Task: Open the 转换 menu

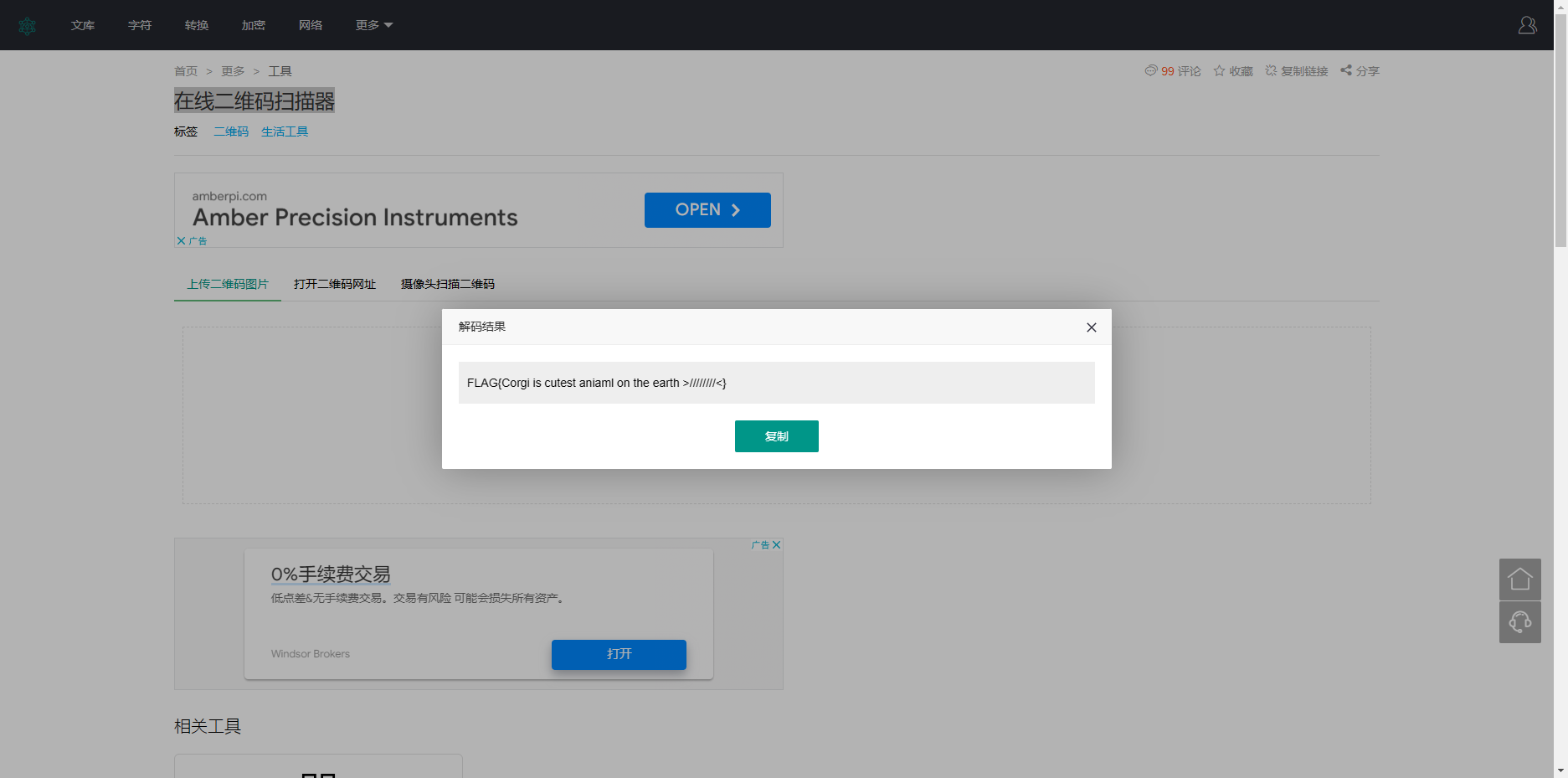Action: (x=197, y=25)
